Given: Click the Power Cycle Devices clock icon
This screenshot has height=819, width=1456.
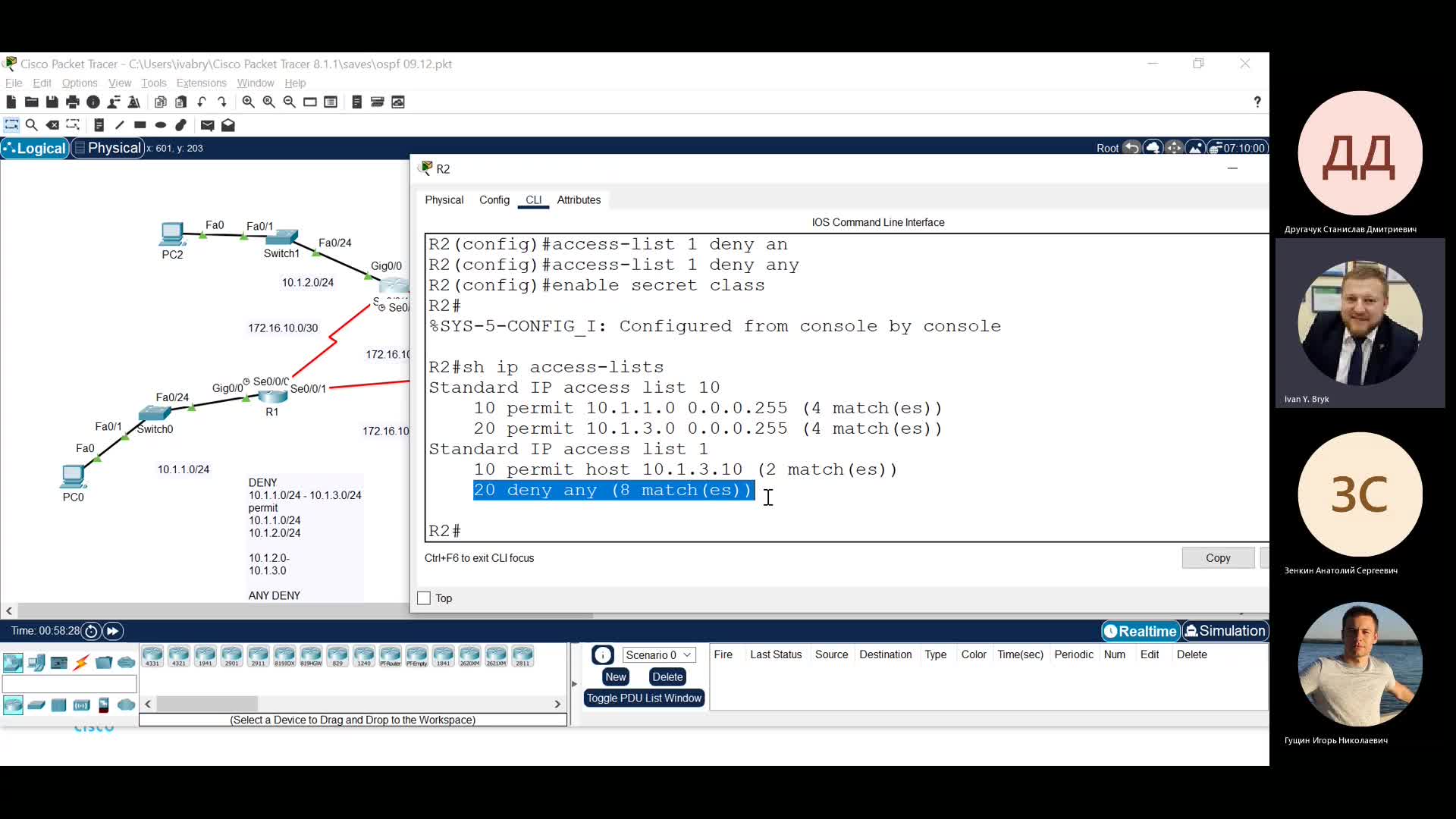Looking at the screenshot, I should (91, 631).
